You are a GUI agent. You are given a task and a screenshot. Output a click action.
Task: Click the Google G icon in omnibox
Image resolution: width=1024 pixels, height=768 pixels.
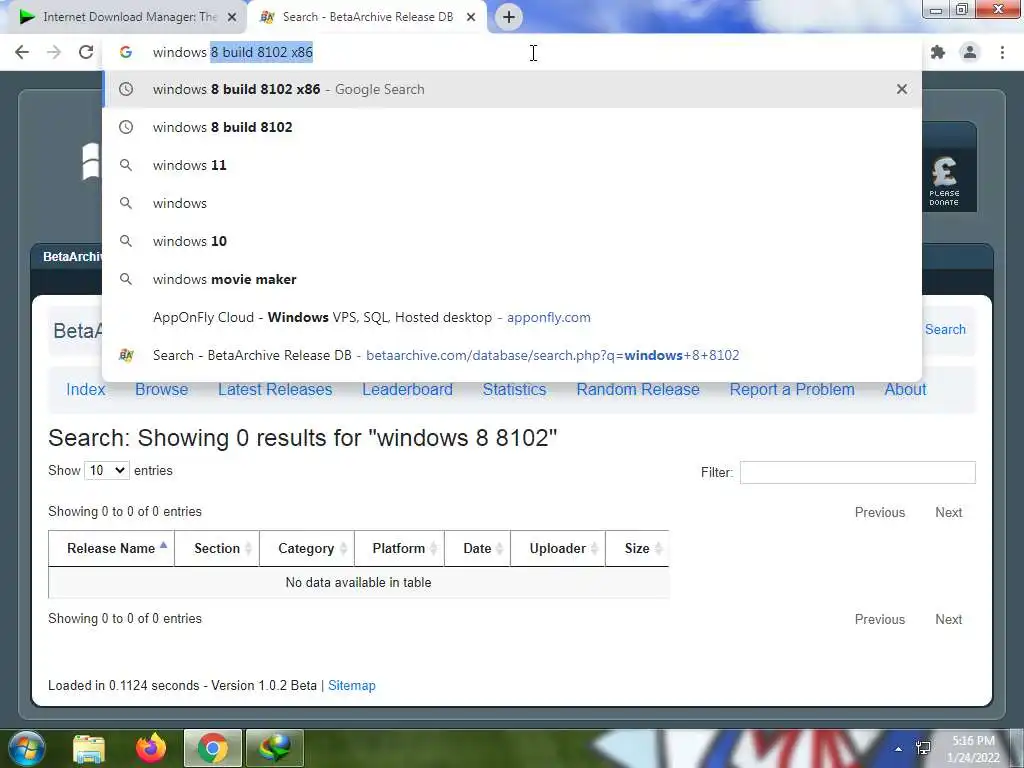(x=125, y=52)
